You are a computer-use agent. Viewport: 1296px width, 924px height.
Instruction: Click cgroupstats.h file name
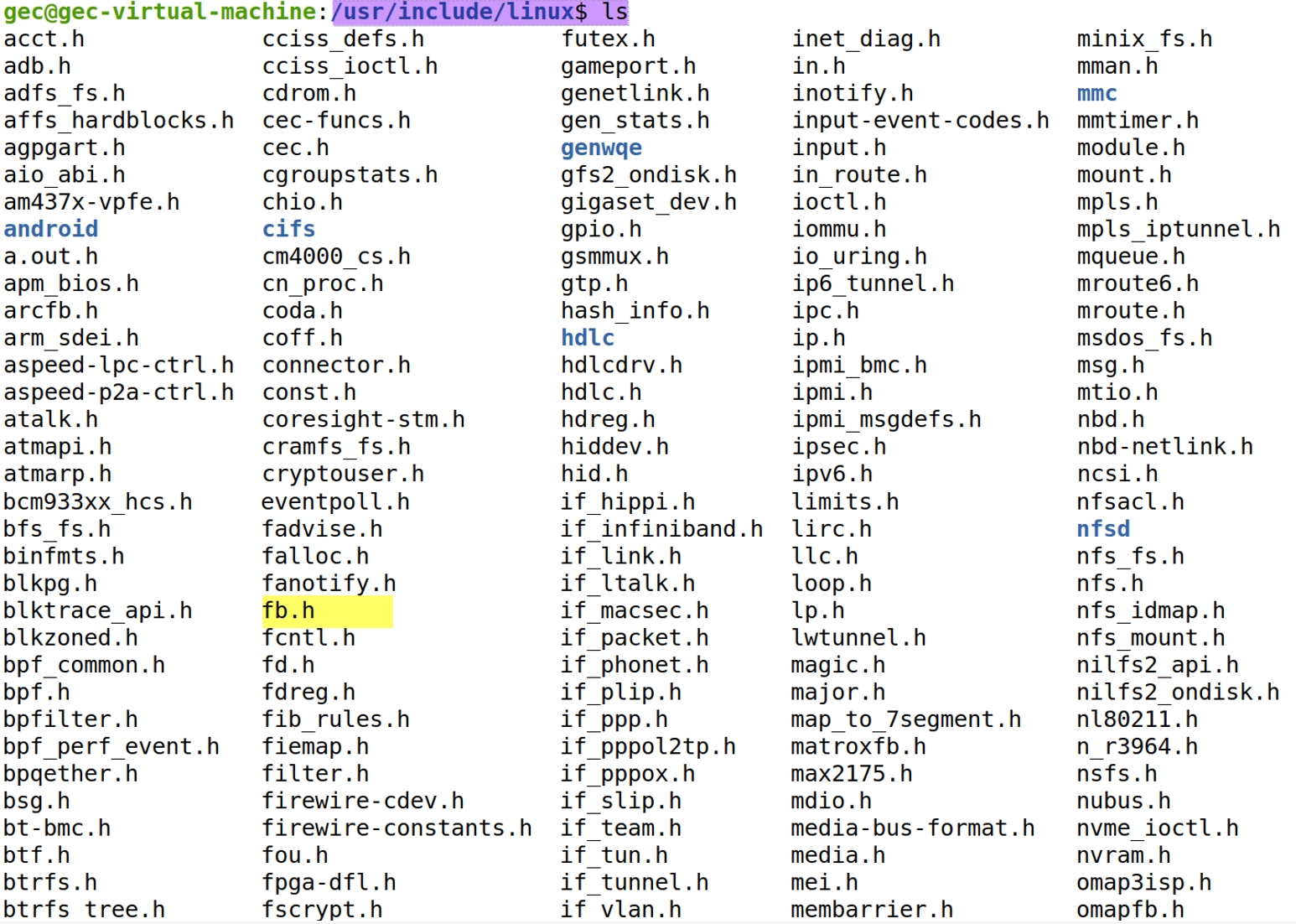[x=350, y=175]
